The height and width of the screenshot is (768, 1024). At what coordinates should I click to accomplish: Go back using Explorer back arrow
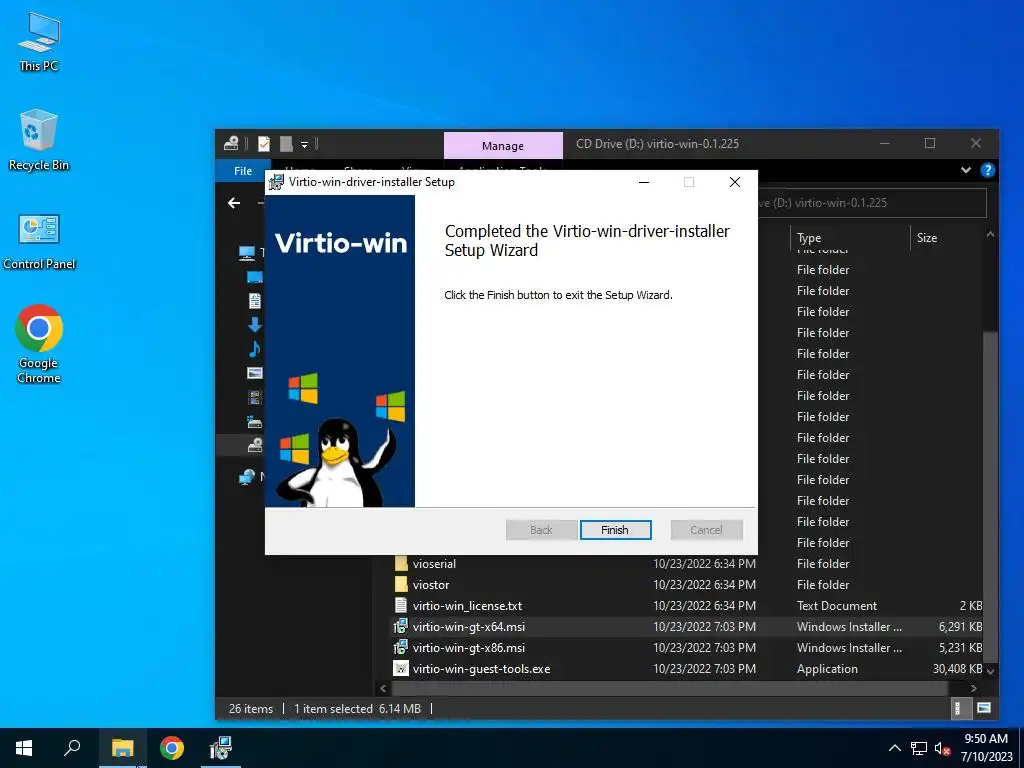click(x=234, y=203)
